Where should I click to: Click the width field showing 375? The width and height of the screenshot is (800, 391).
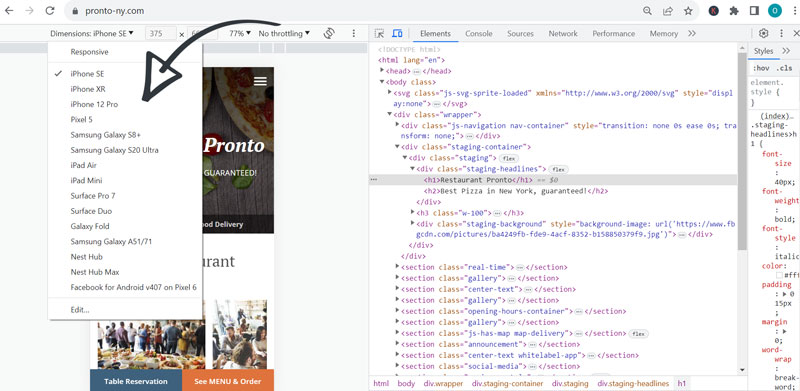(x=160, y=33)
